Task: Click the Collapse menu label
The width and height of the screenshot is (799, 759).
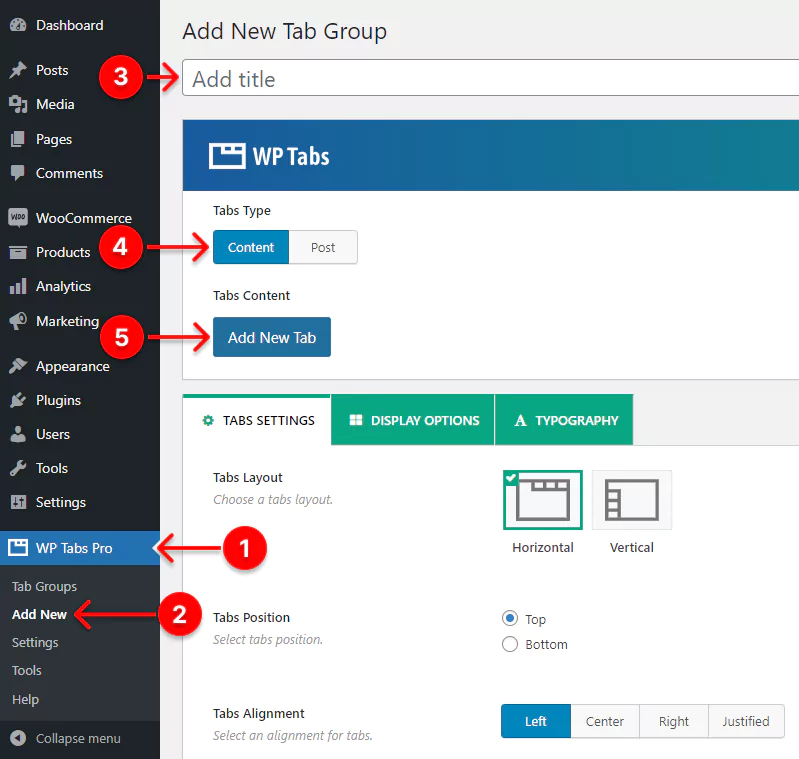Action: pyautogui.click(x=78, y=738)
